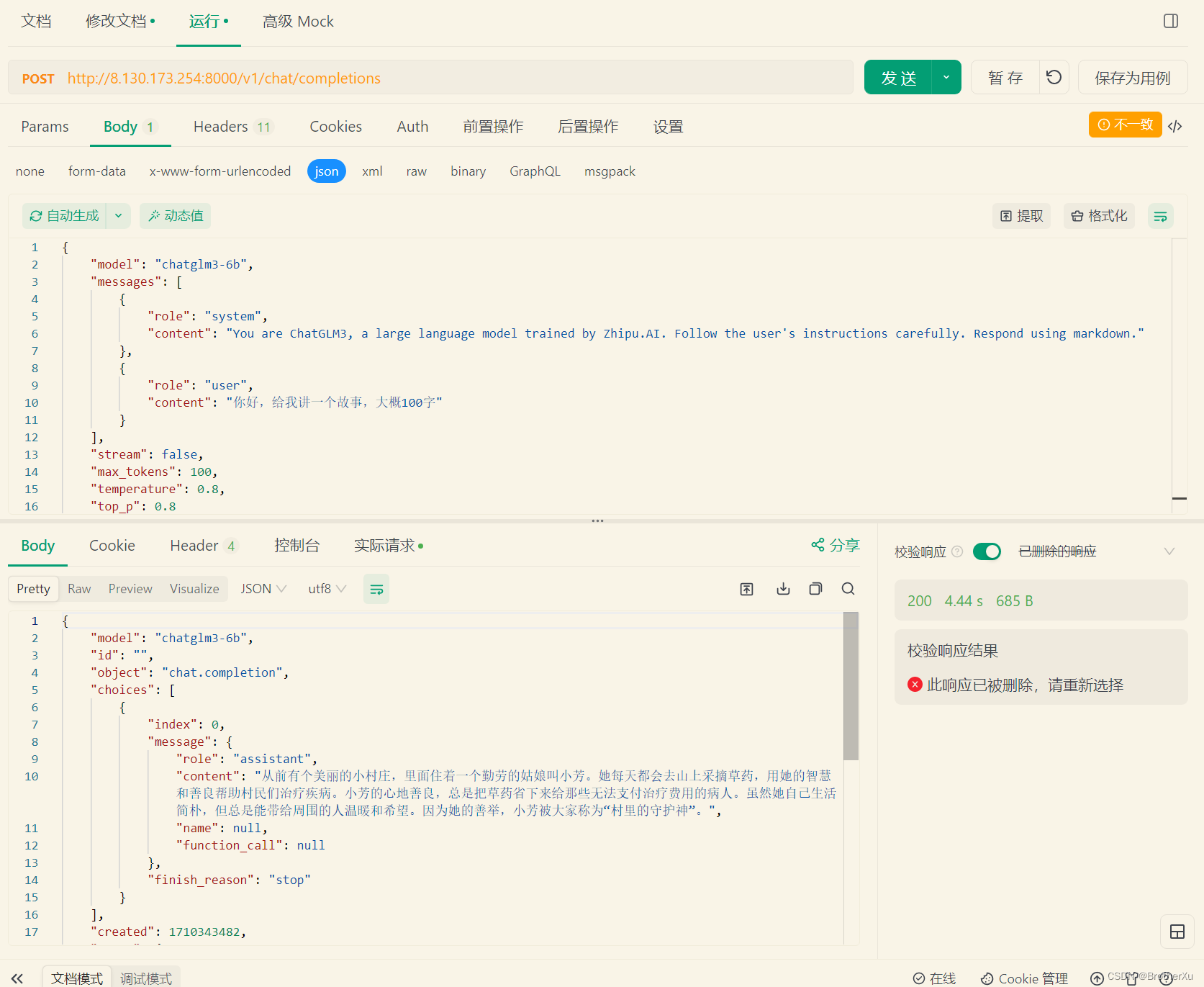1204x987 pixels.
Task: Select the none body type
Action: 30,171
